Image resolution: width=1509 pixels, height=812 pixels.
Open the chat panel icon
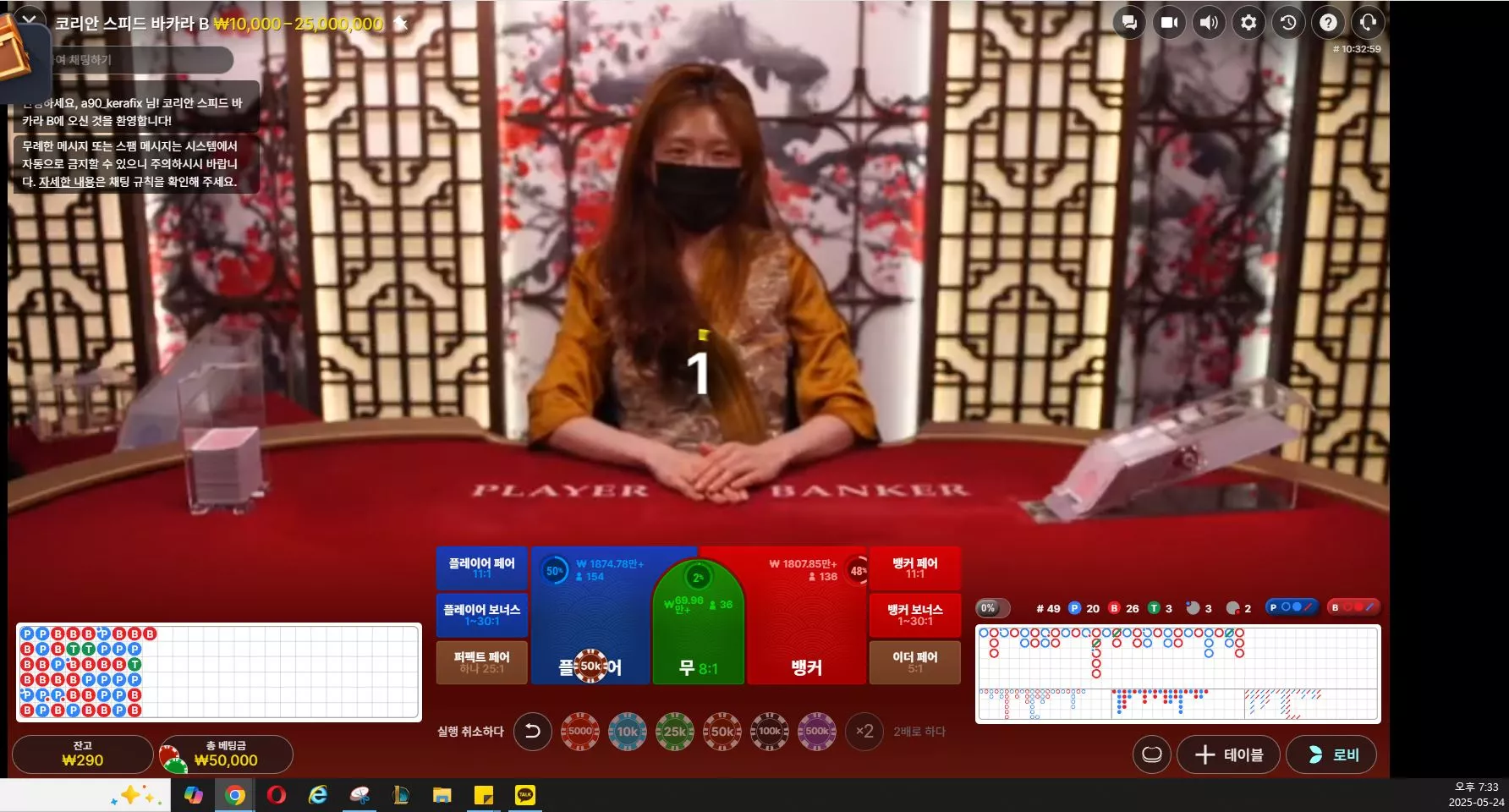(x=1129, y=23)
